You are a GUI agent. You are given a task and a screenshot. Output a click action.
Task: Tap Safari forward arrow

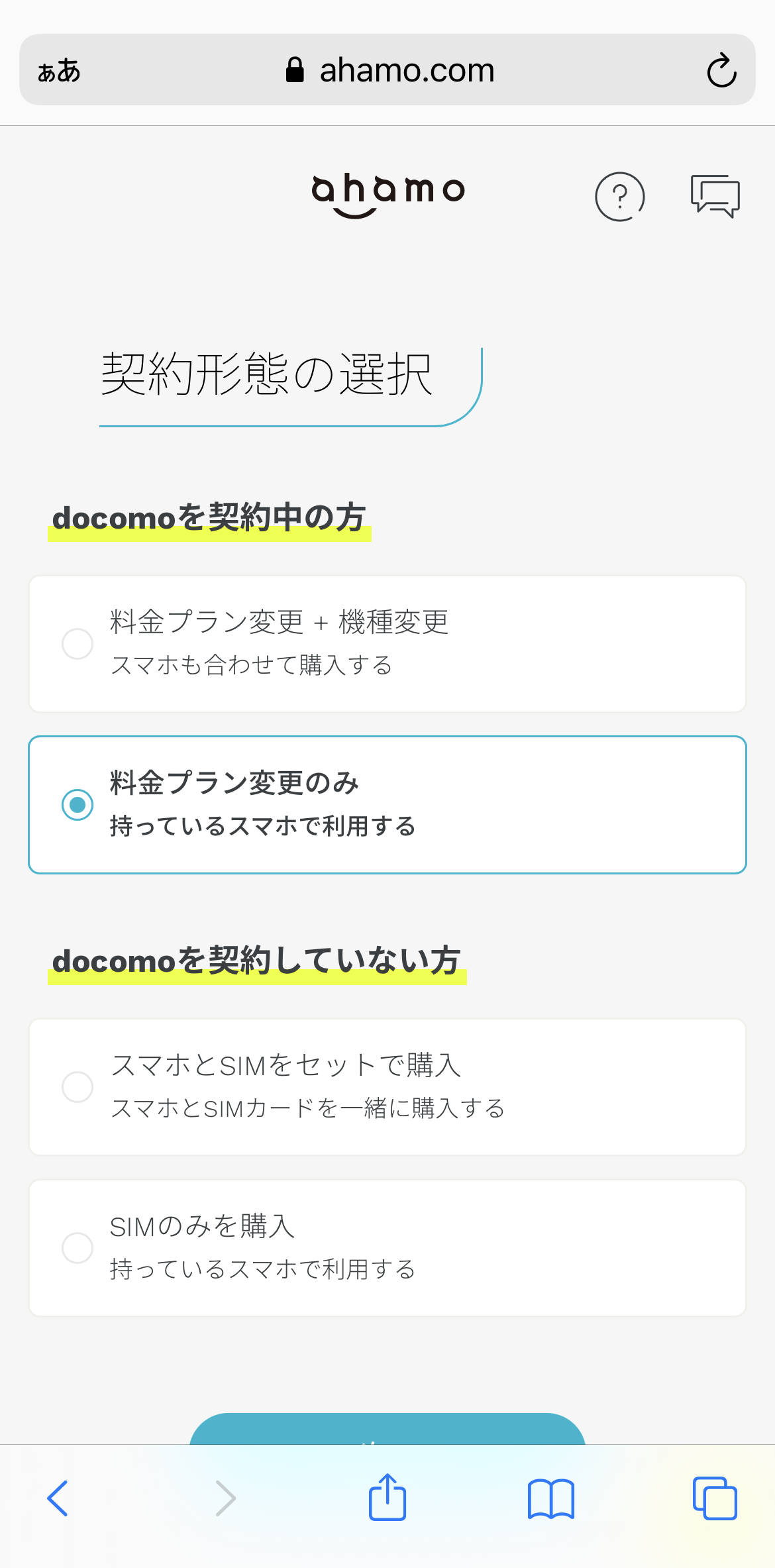(x=225, y=1498)
